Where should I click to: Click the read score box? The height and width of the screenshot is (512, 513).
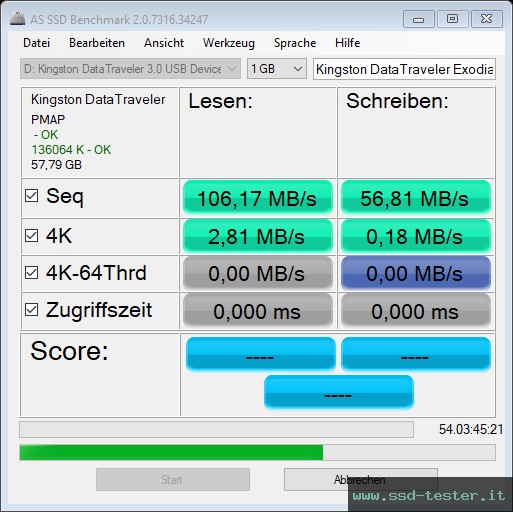260,354
